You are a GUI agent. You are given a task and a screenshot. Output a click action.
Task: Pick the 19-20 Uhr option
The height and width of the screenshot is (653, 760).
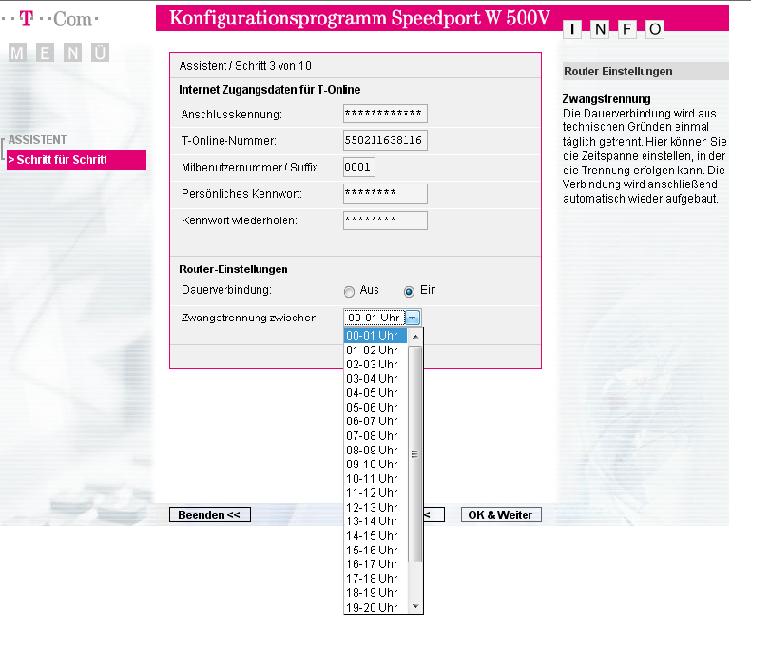point(375,607)
